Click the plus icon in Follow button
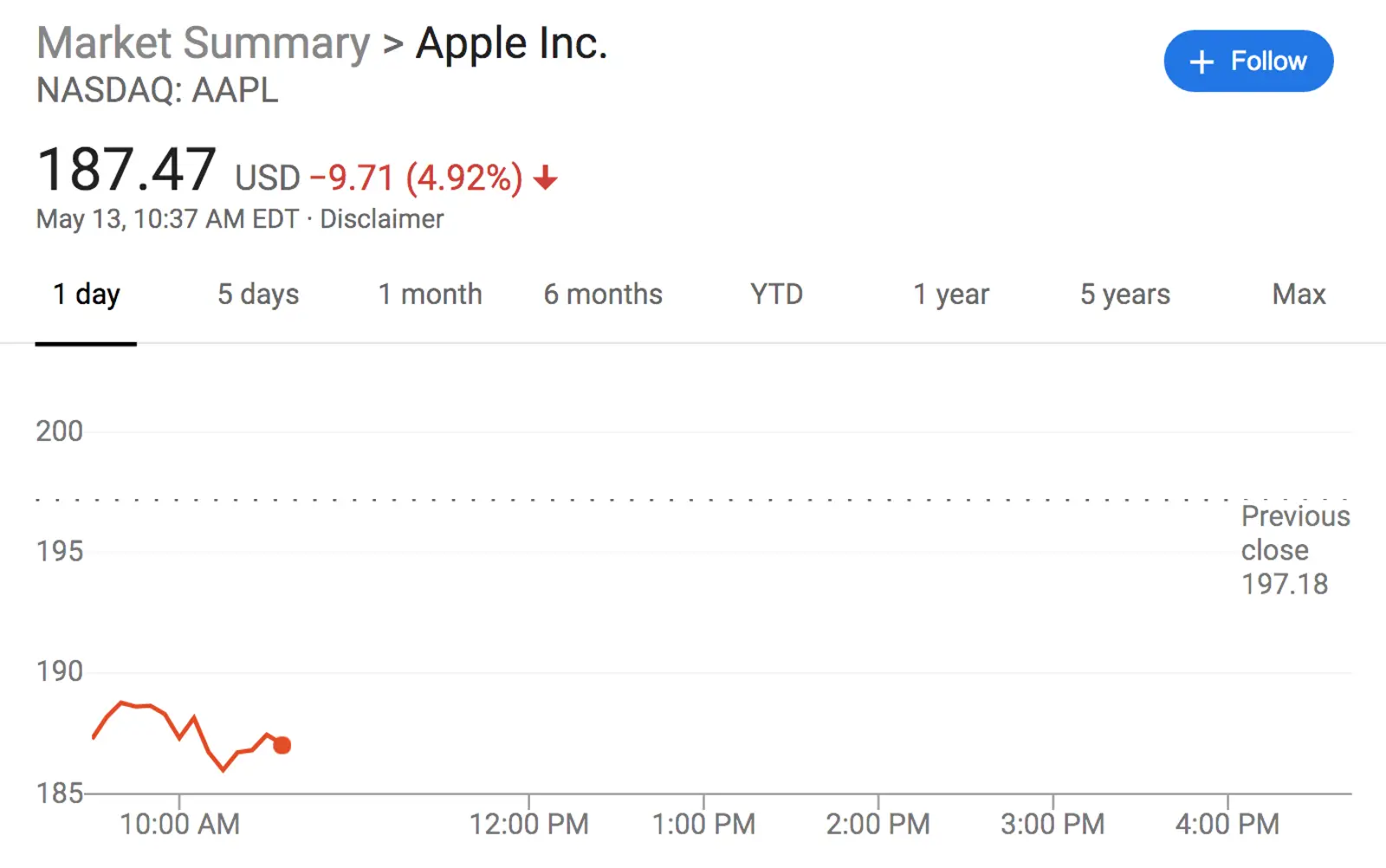This screenshot has width=1386, height=868. 1201,62
